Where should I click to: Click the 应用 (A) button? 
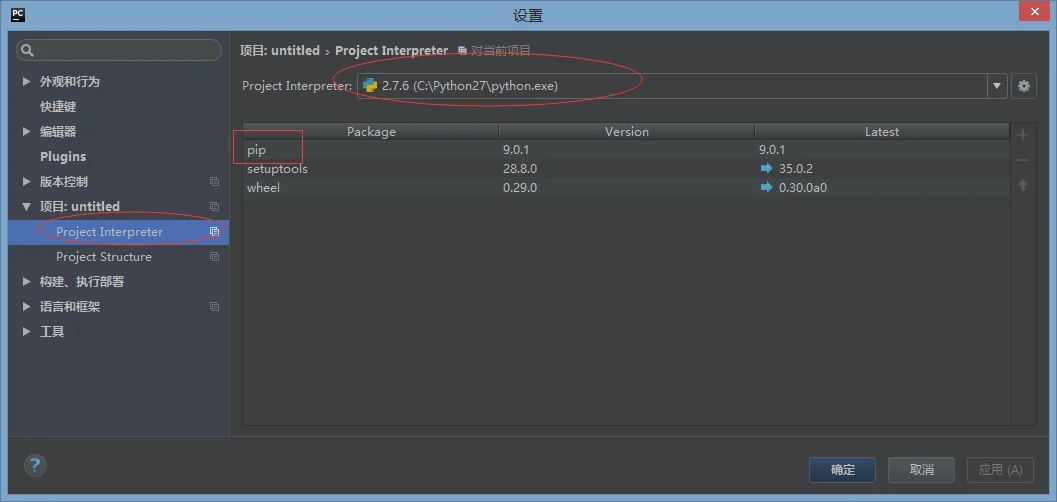1000,470
